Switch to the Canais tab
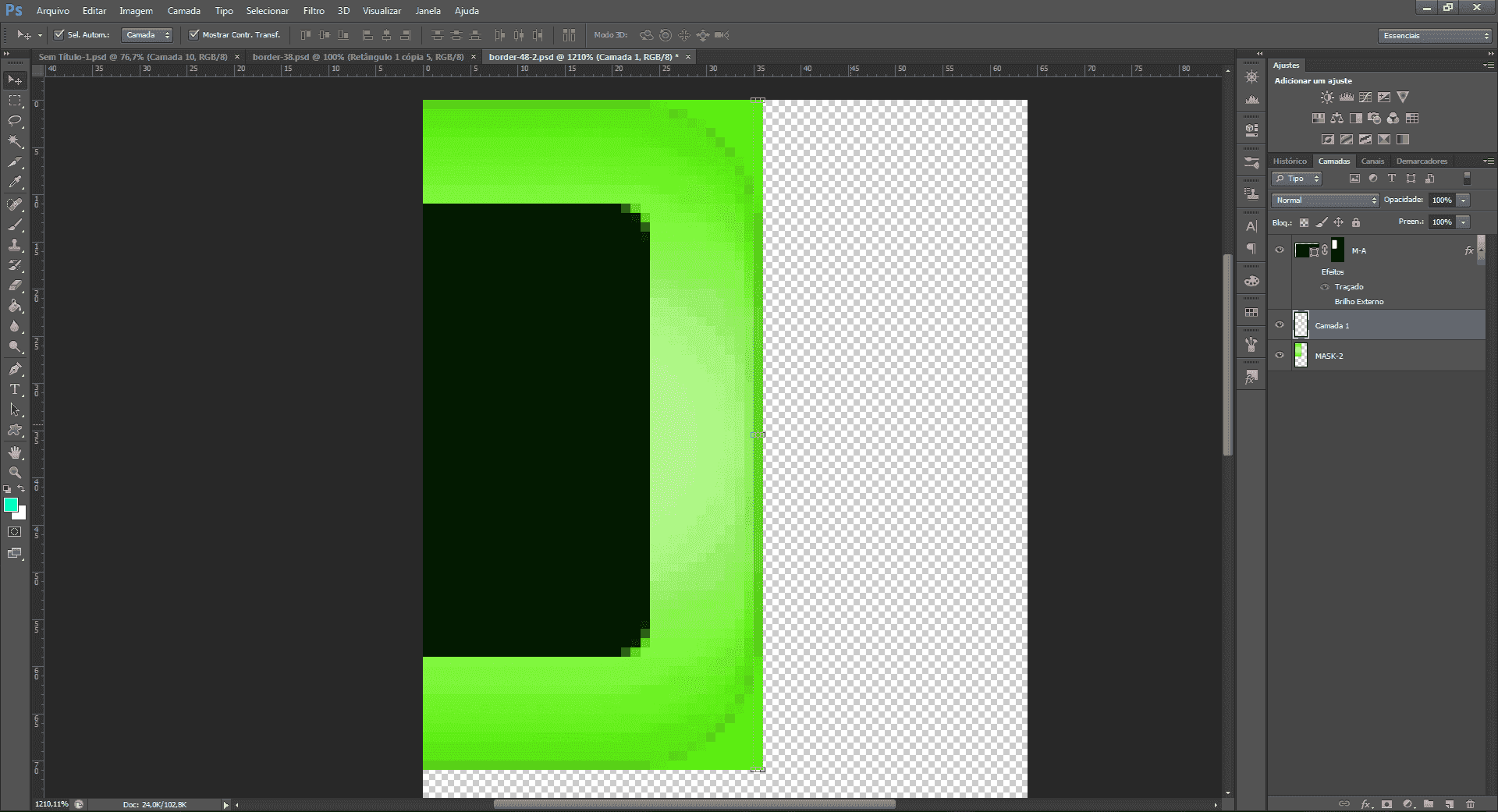The height and width of the screenshot is (812, 1498). click(x=1372, y=161)
